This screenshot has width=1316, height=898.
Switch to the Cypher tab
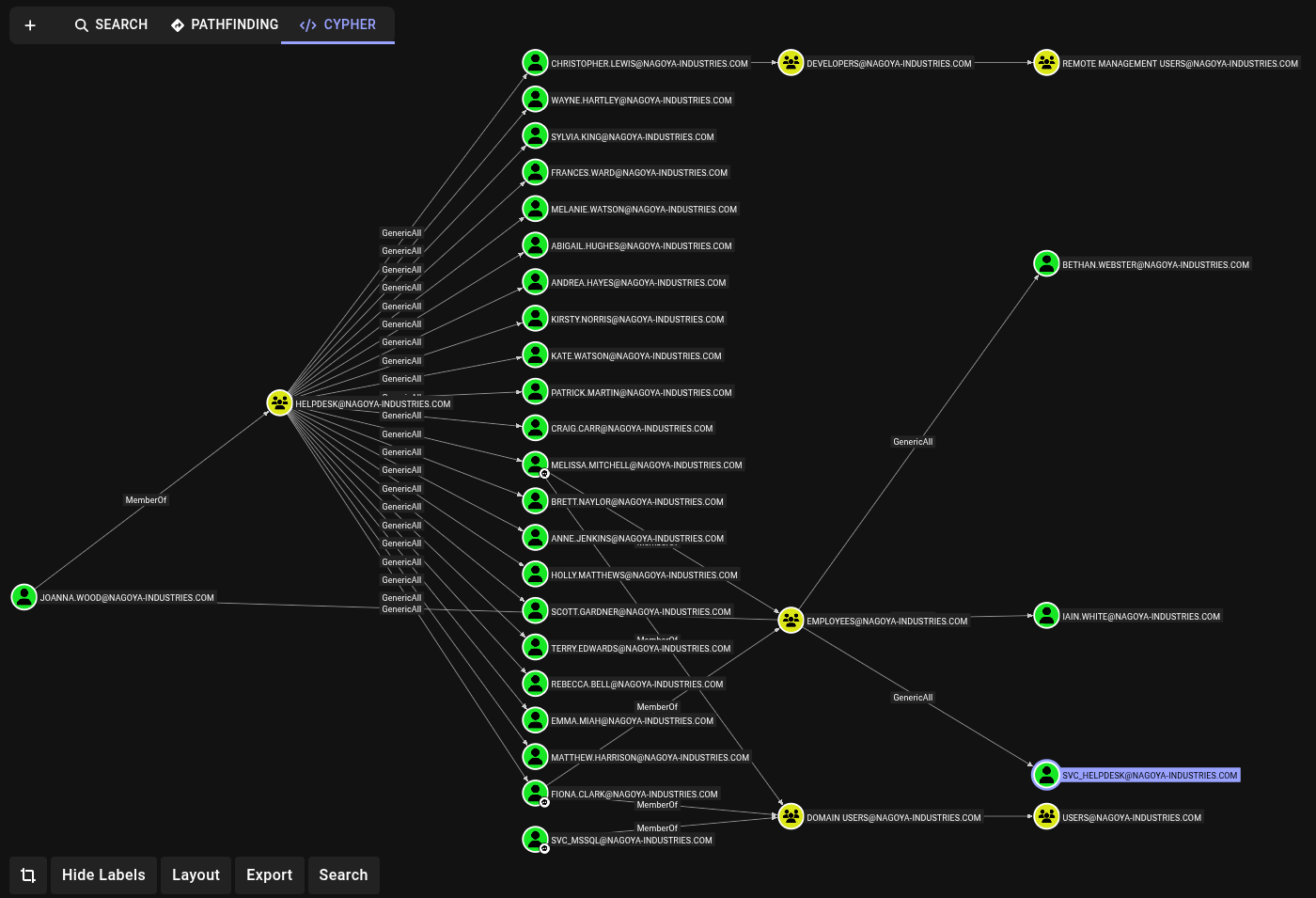337,24
